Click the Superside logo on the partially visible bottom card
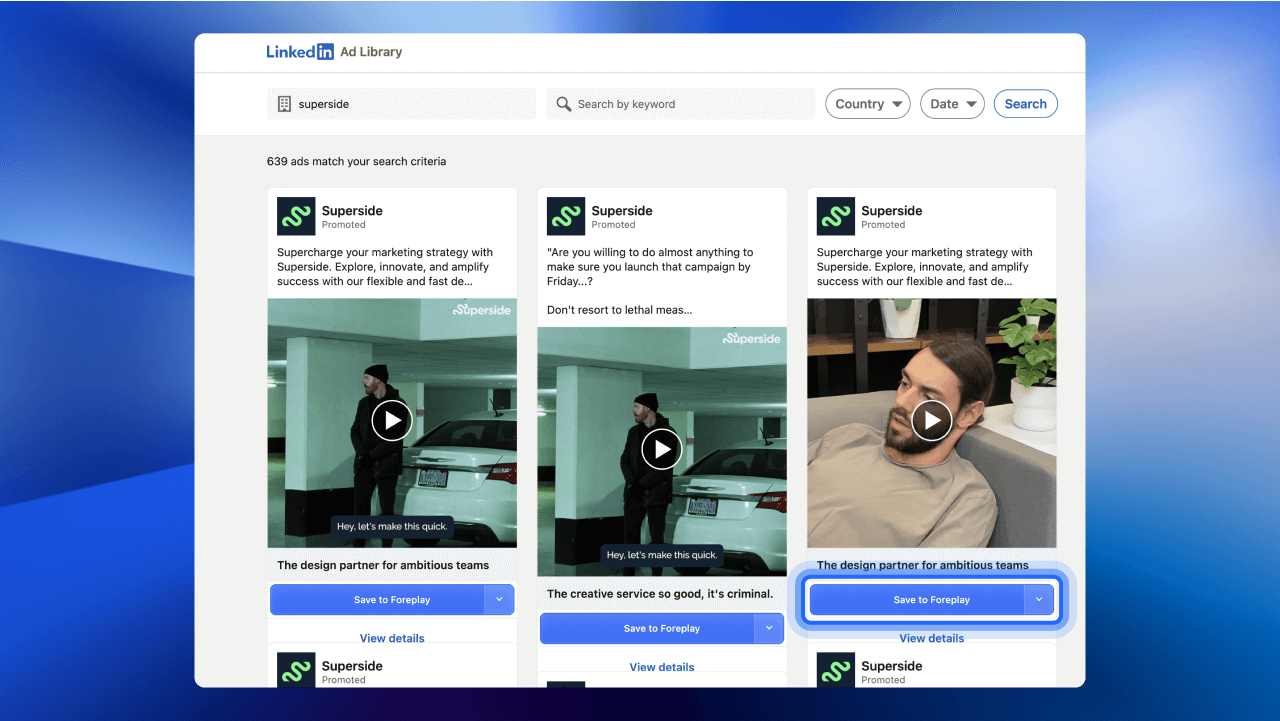The height and width of the screenshot is (721, 1280). pyautogui.click(x=295, y=670)
